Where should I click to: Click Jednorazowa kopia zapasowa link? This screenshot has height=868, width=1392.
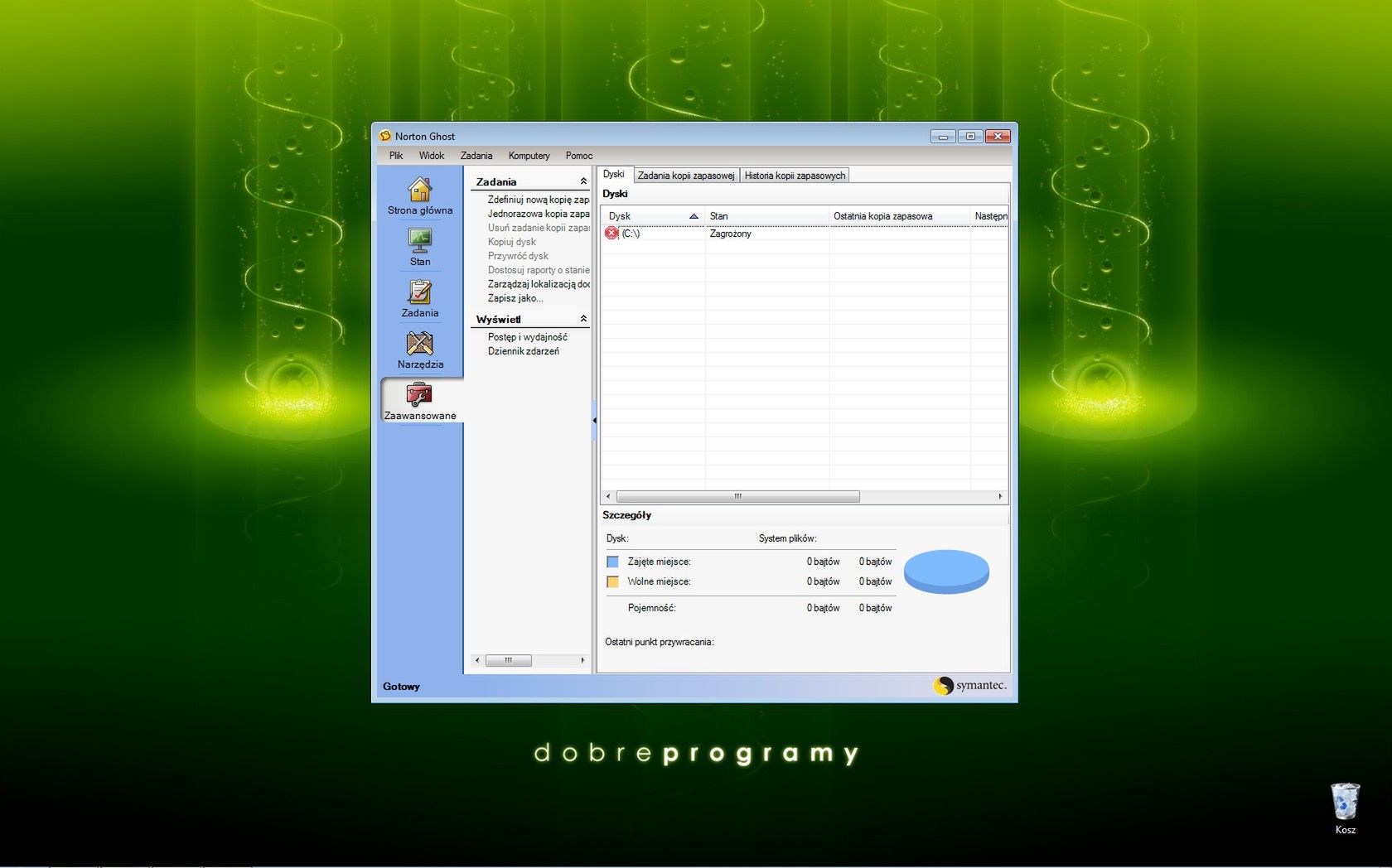539,214
